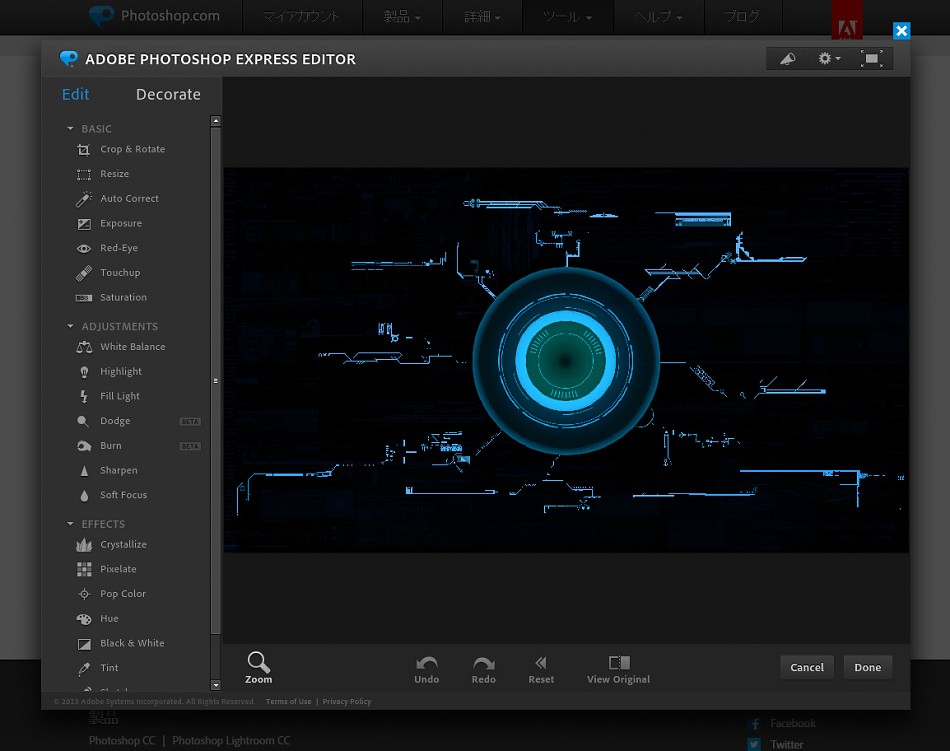Pick the Touchup bandage icon
The width and height of the screenshot is (950, 751).
pyautogui.click(x=84, y=273)
